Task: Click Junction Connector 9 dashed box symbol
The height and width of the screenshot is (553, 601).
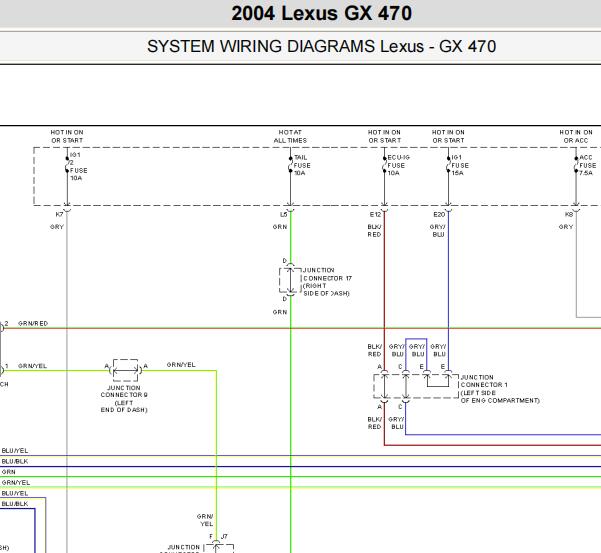Action: [125, 370]
